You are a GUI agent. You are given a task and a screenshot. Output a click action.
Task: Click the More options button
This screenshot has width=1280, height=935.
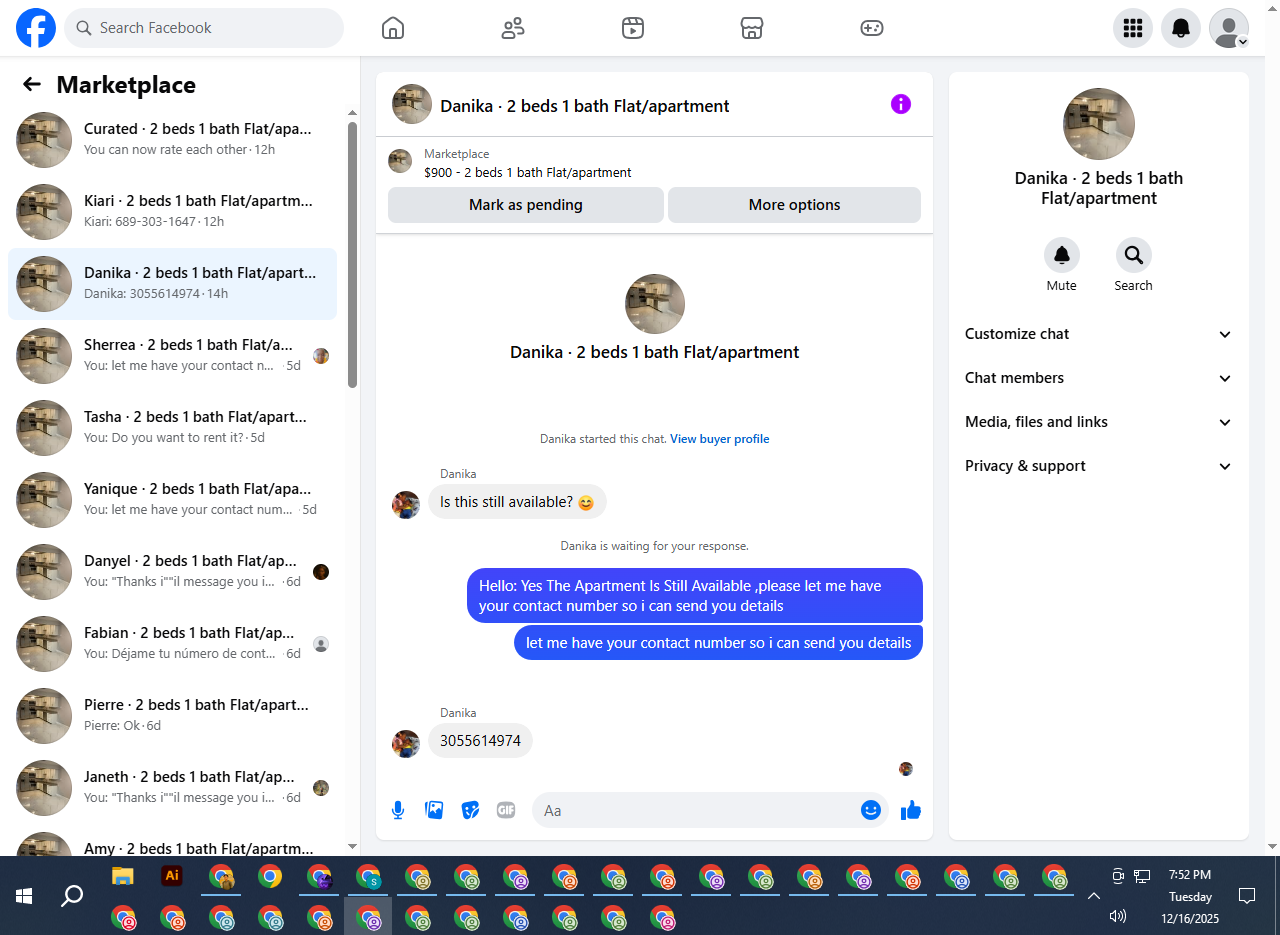point(795,205)
